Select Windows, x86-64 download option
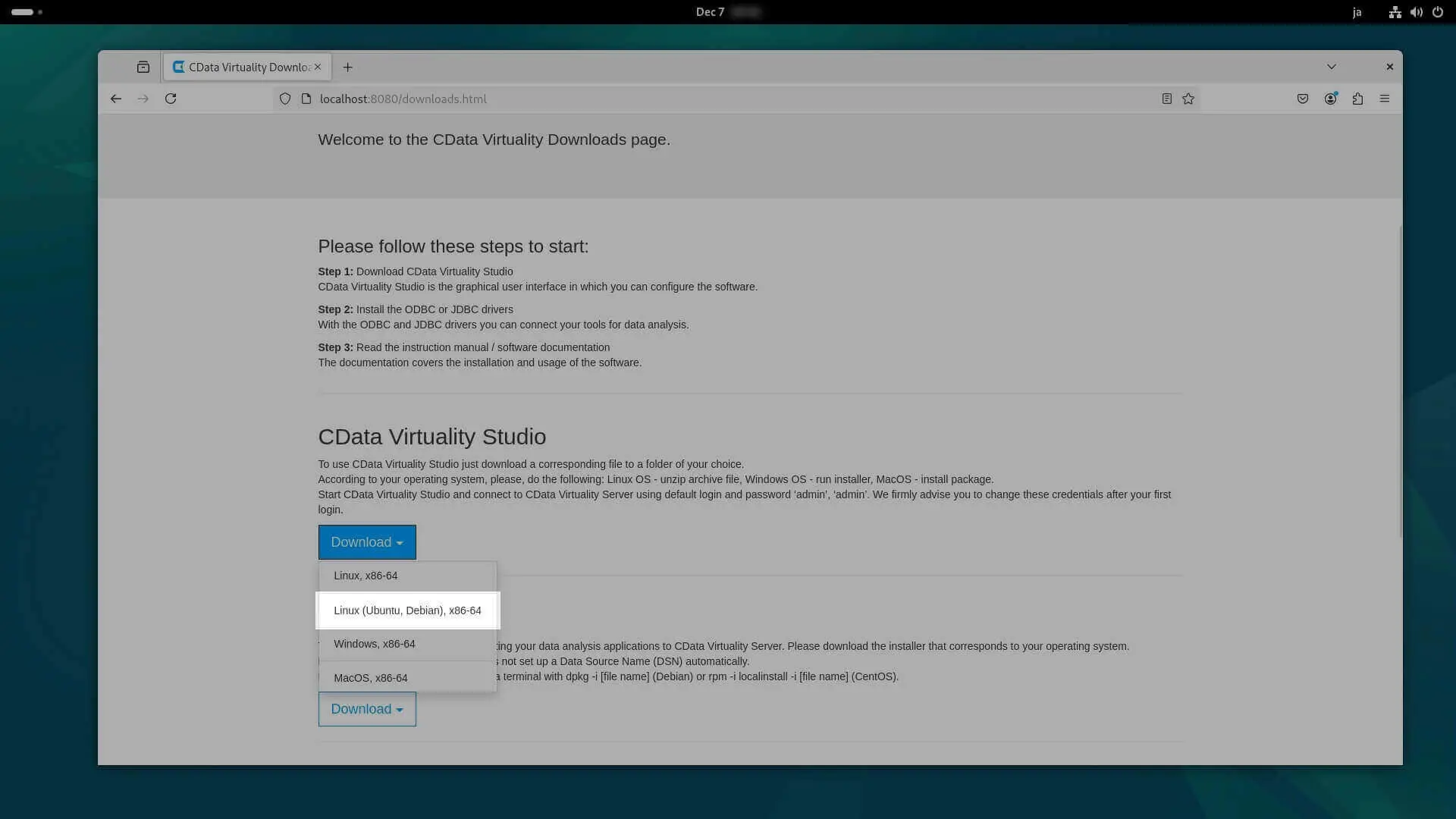The image size is (1456, 819). coord(375,644)
